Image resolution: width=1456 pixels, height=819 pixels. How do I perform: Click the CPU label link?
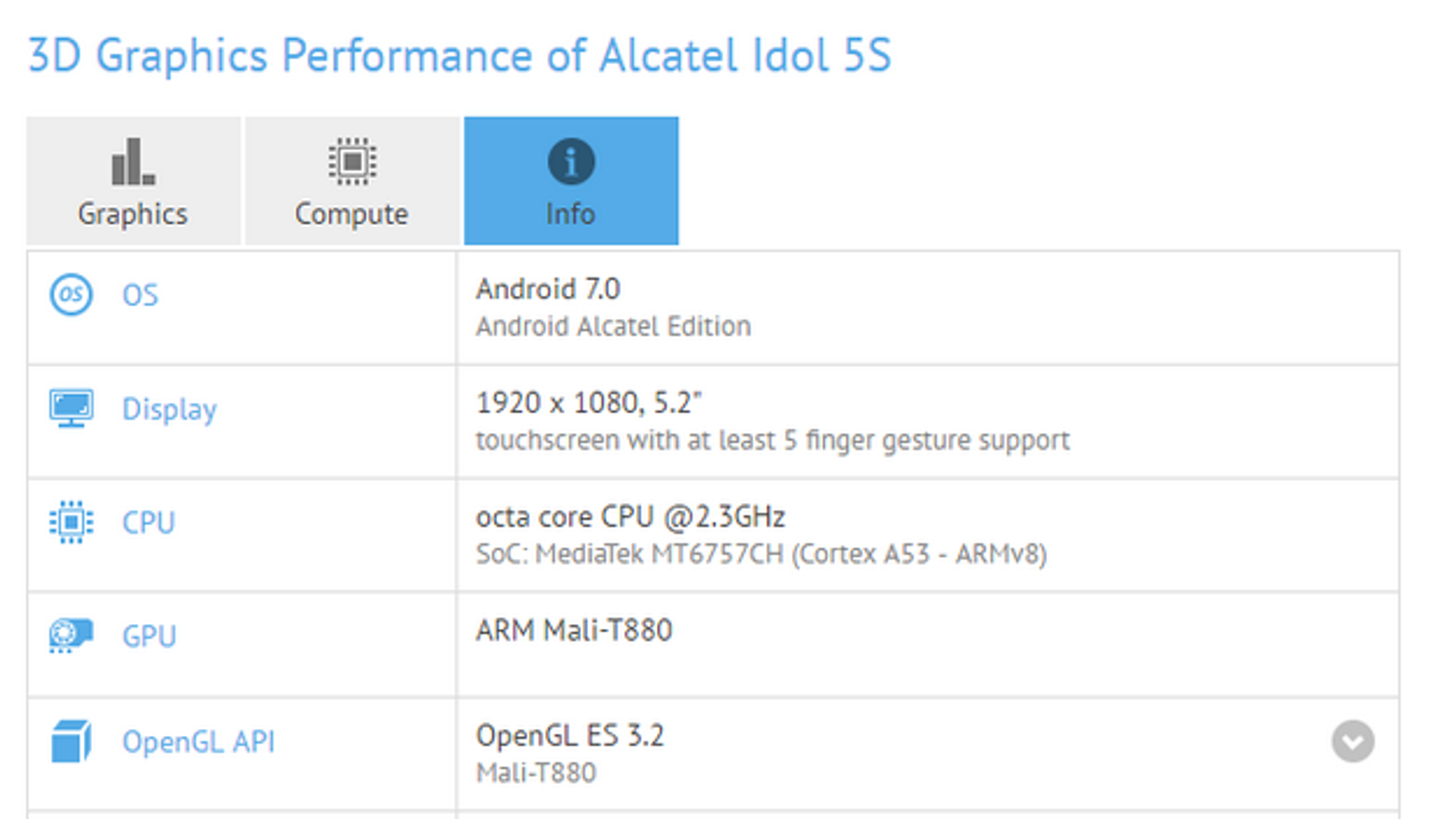point(148,522)
